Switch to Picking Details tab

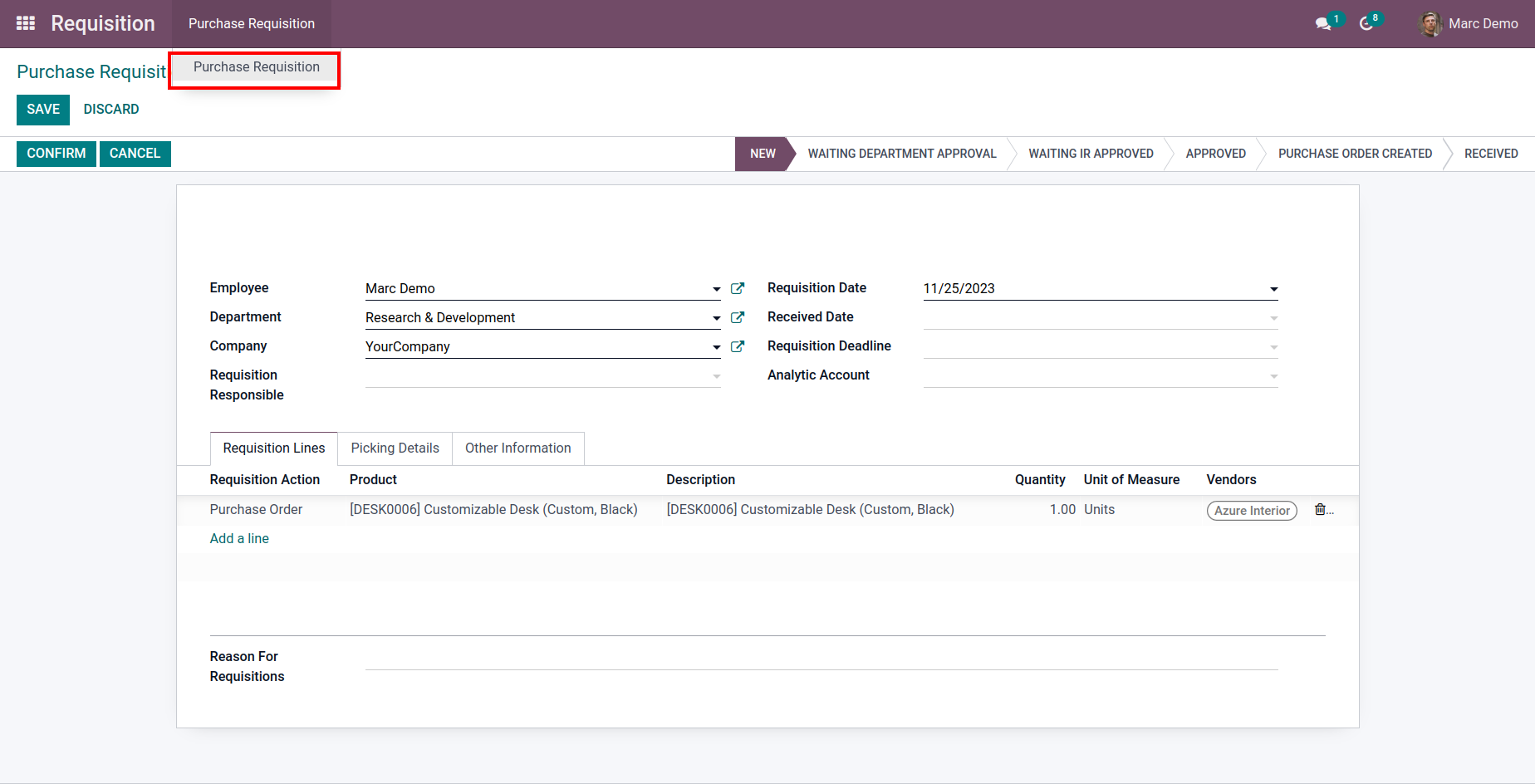click(395, 448)
